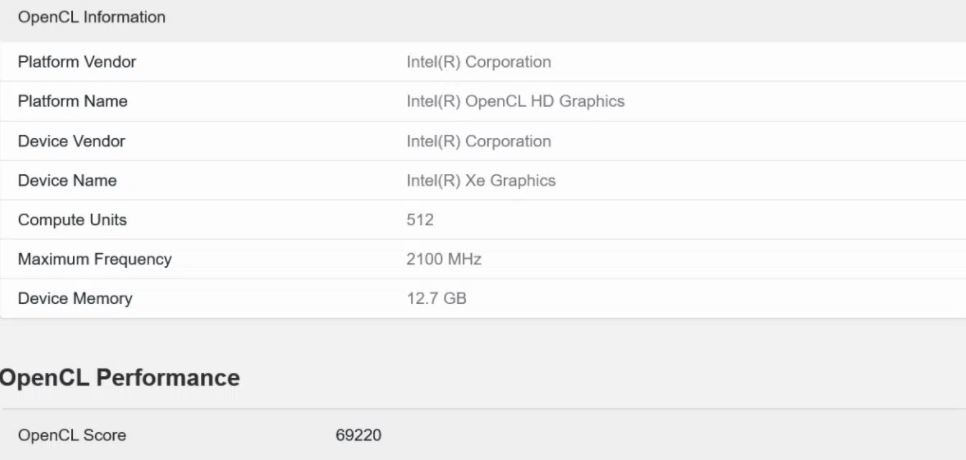Select Intel(R) Corporation value beside Platform Vendor

478,62
